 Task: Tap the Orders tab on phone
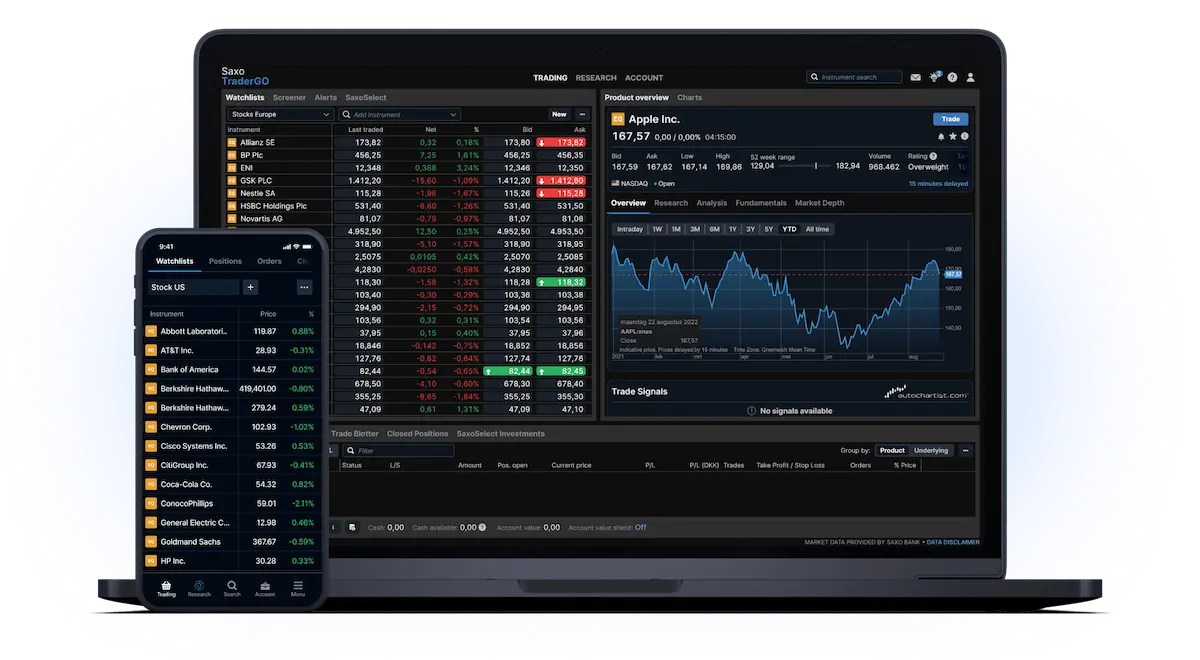click(269, 261)
